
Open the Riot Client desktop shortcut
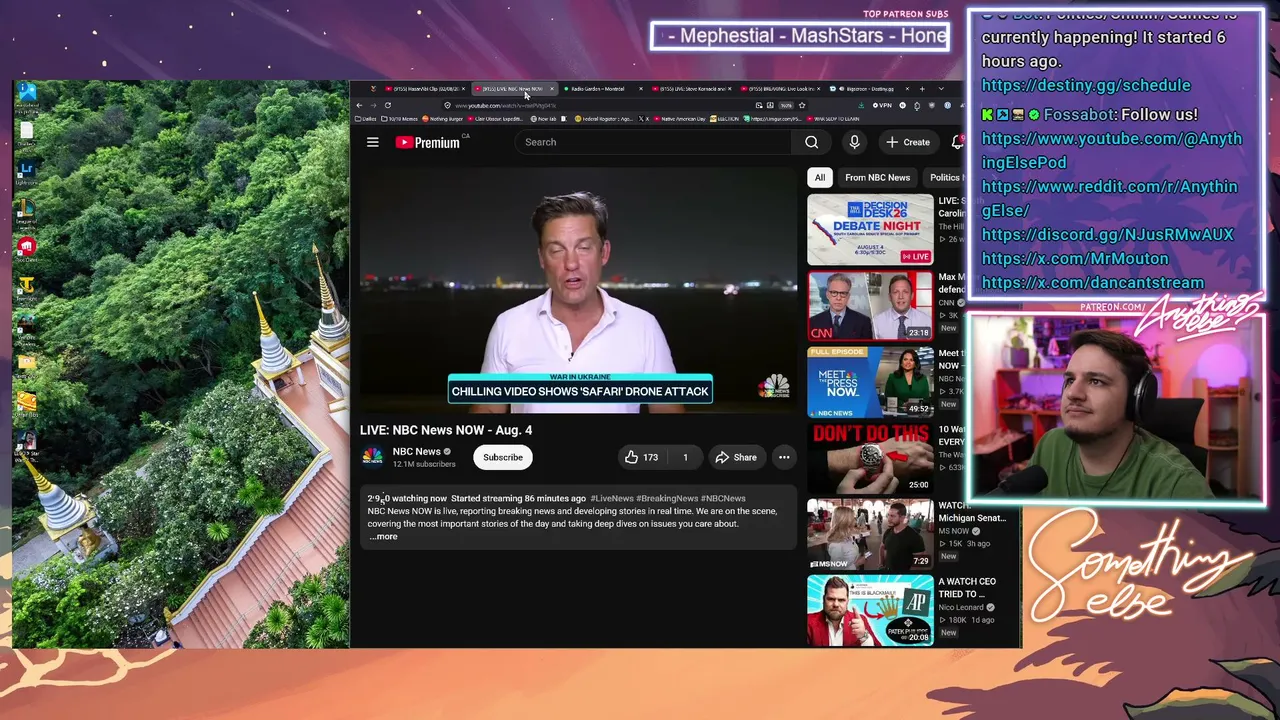point(26,247)
